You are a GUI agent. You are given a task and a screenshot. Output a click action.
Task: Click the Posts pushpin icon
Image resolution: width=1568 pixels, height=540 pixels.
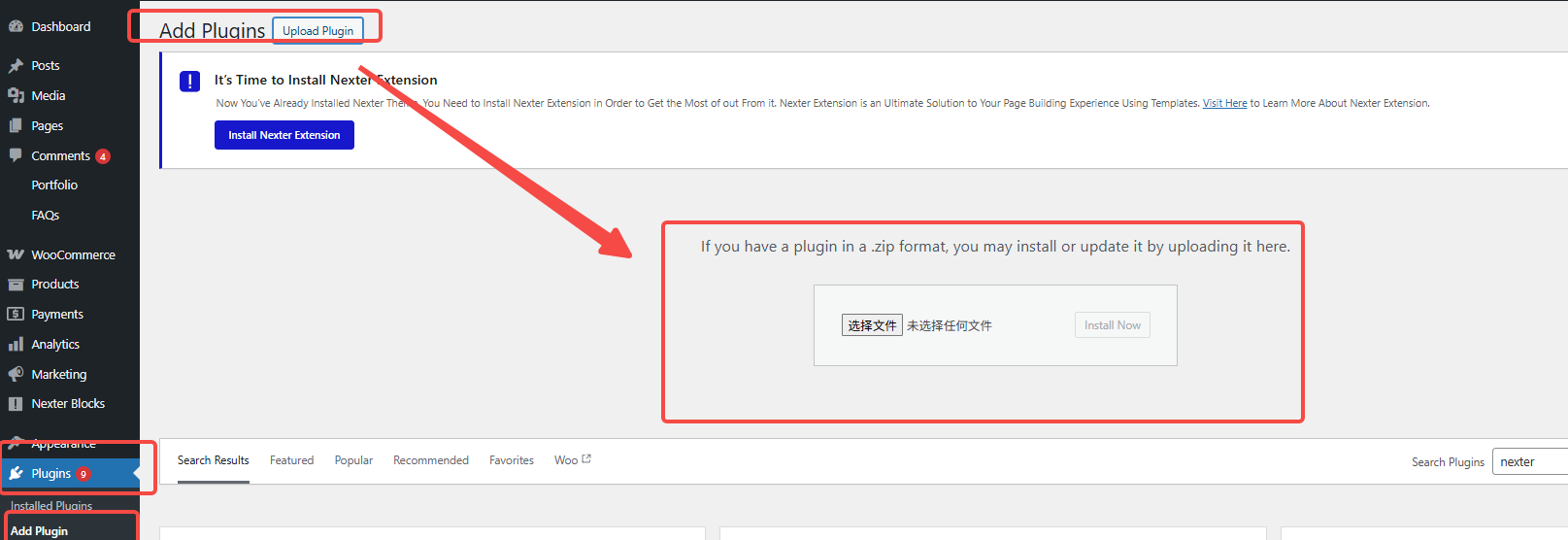point(16,66)
